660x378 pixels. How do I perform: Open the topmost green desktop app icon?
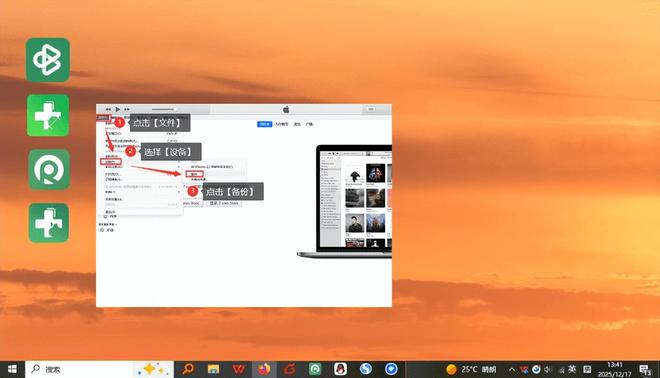click(48, 60)
